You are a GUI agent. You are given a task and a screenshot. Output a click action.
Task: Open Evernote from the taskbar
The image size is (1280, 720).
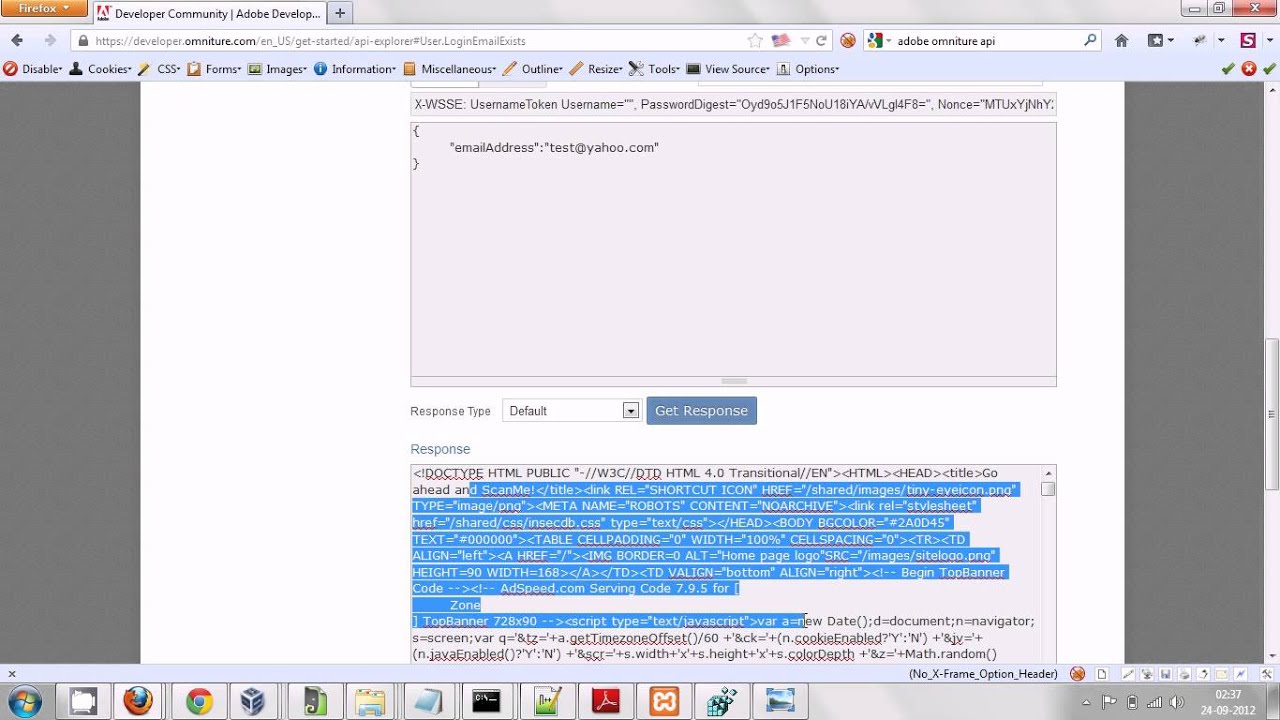(x=313, y=702)
